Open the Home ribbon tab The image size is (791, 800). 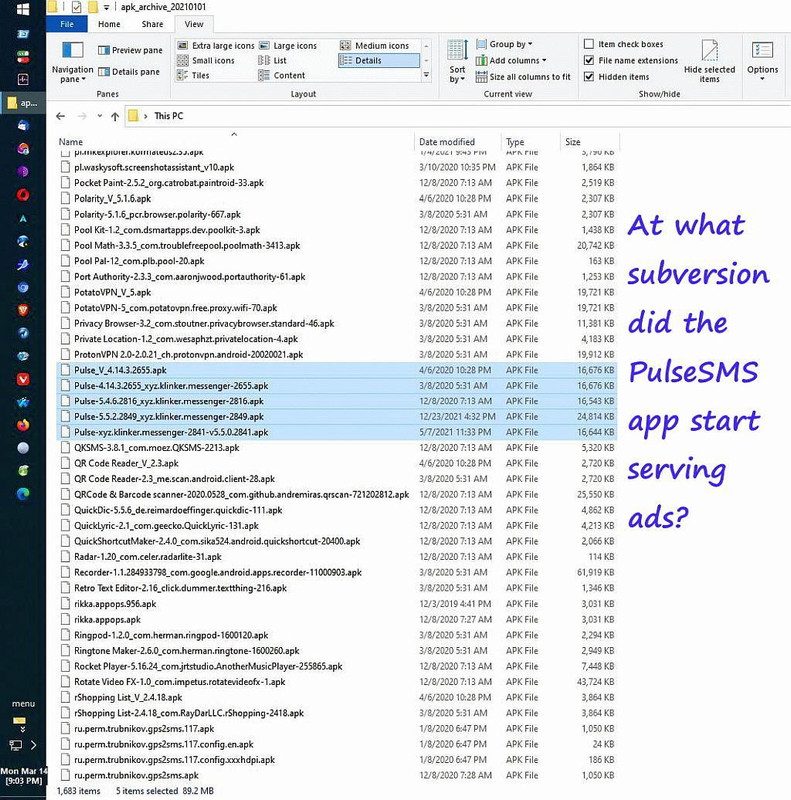coord(109,24)
